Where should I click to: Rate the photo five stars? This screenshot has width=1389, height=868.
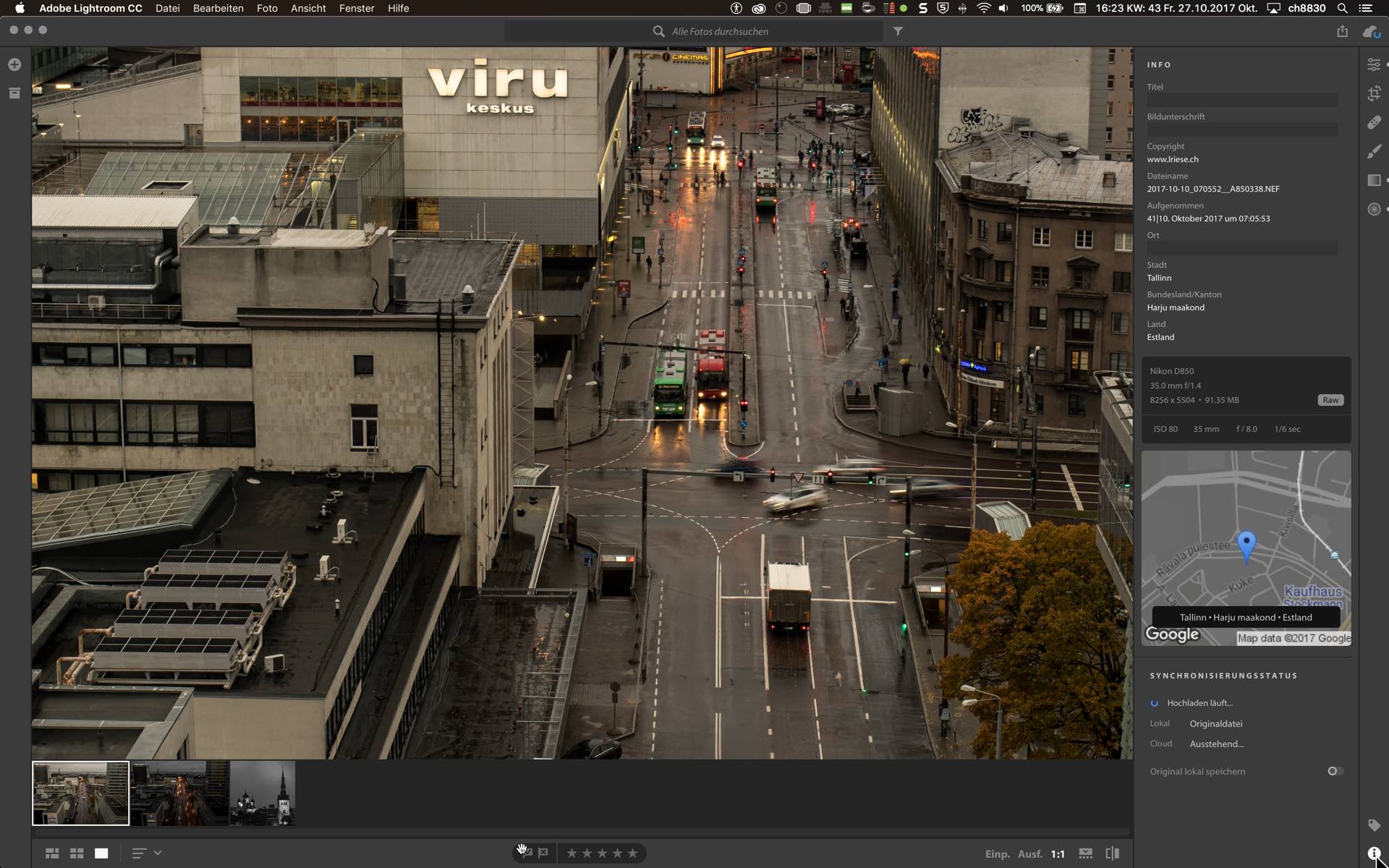pos(632,854)
